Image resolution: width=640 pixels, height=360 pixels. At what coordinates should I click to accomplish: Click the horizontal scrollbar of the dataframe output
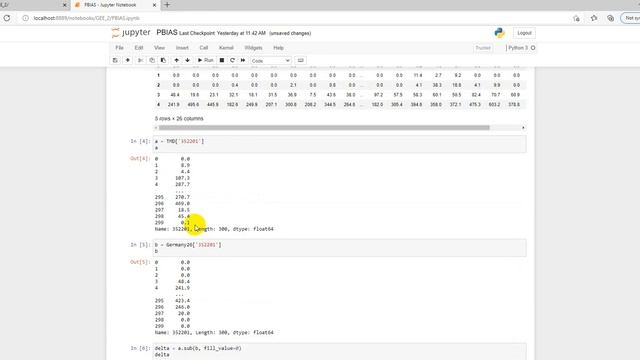[x=324, y=128]
